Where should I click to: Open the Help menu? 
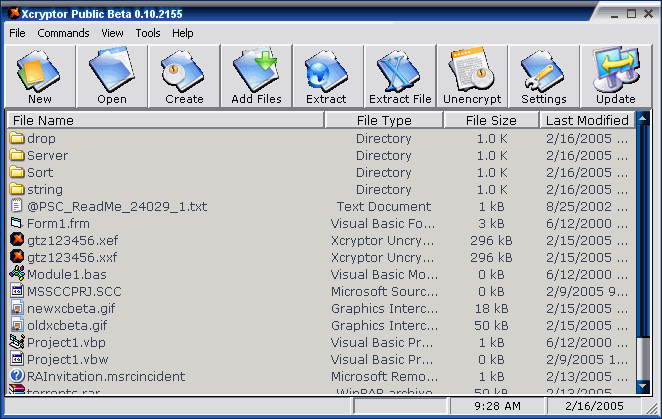click(x=183, y=33)
